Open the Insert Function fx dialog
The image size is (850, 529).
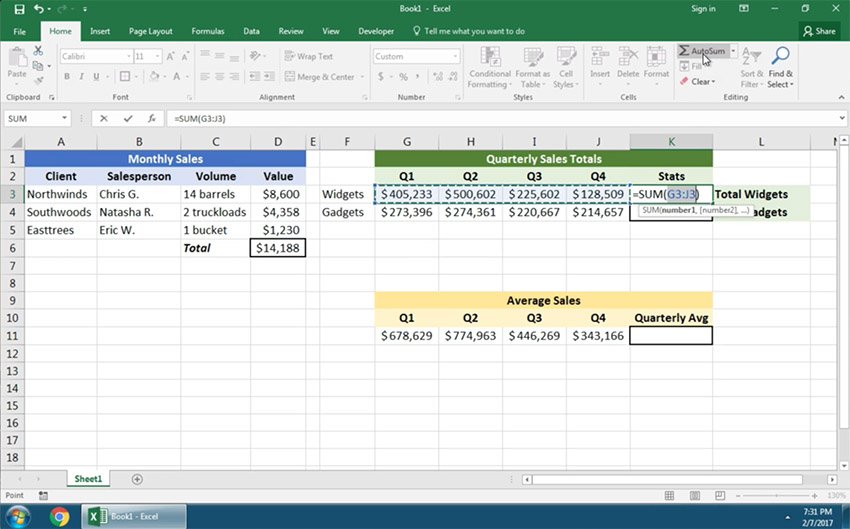pos(151,118)
